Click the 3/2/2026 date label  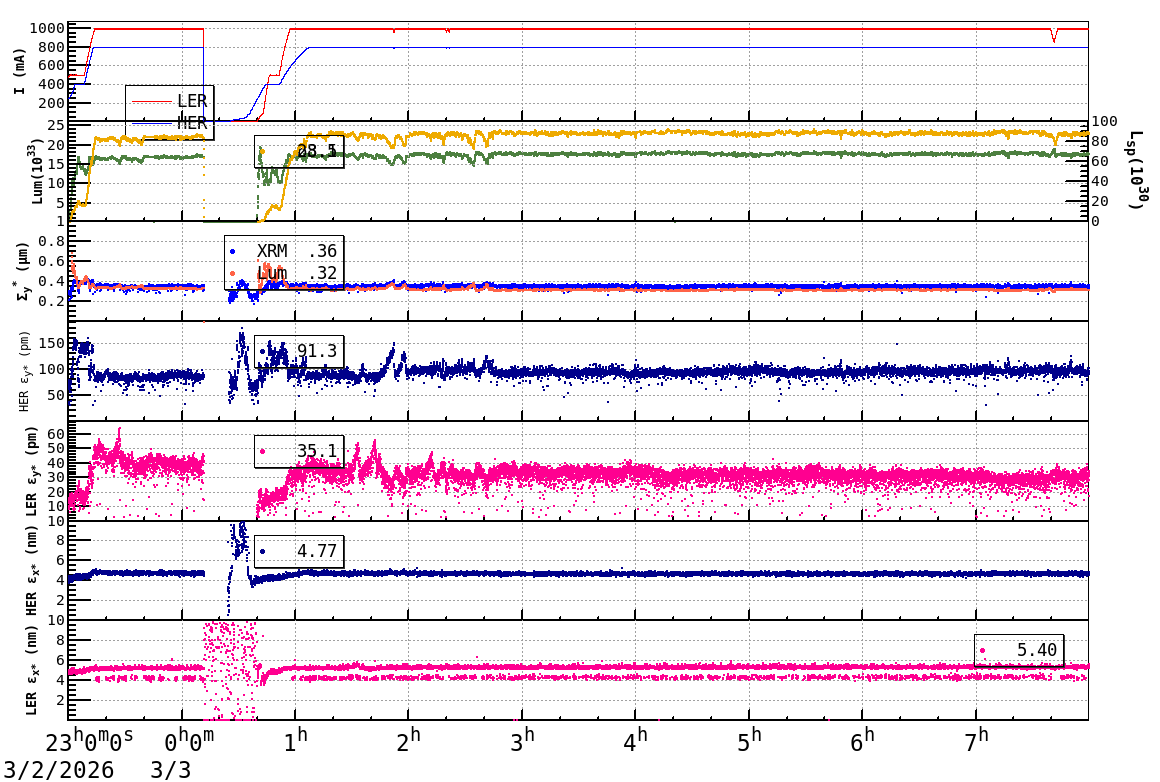58,770
